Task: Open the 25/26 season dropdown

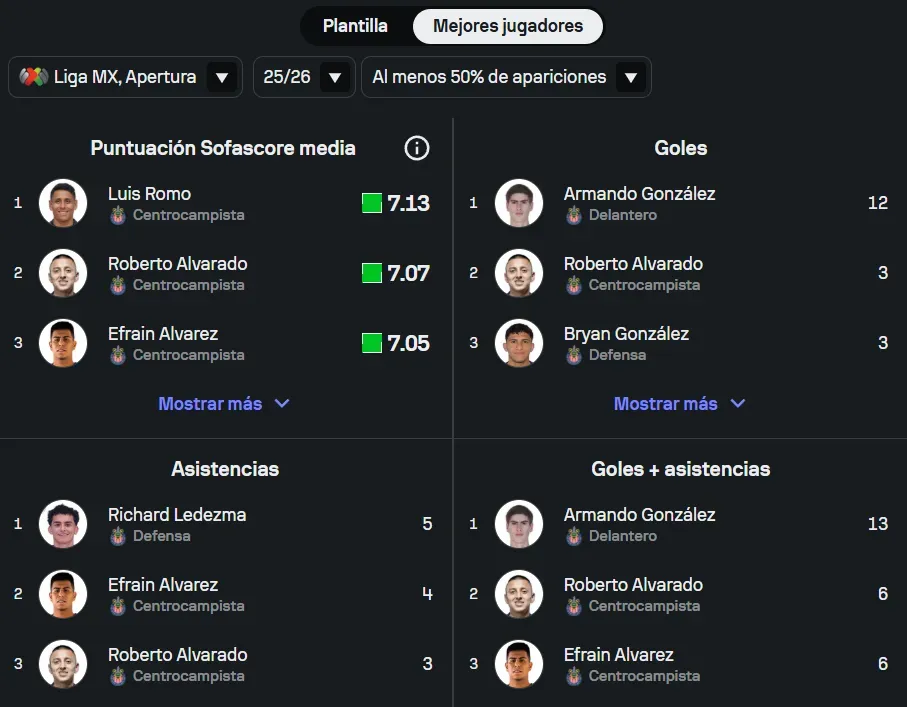Action: pos(304,77)
